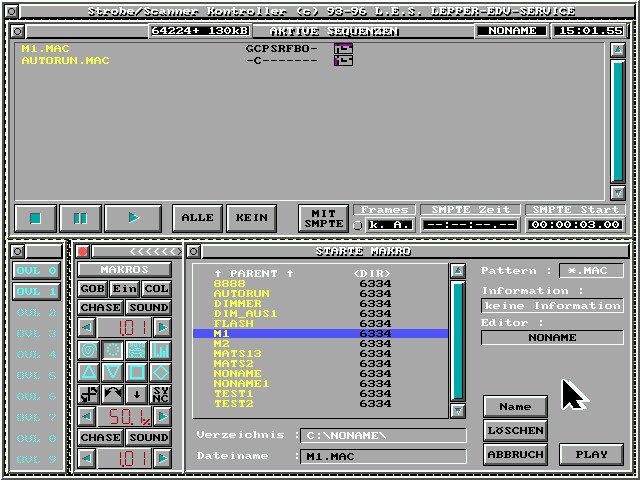This screenshot has width=640, height=480.
Task: Toggle overlay OVL 5
Action: [36, 376]
